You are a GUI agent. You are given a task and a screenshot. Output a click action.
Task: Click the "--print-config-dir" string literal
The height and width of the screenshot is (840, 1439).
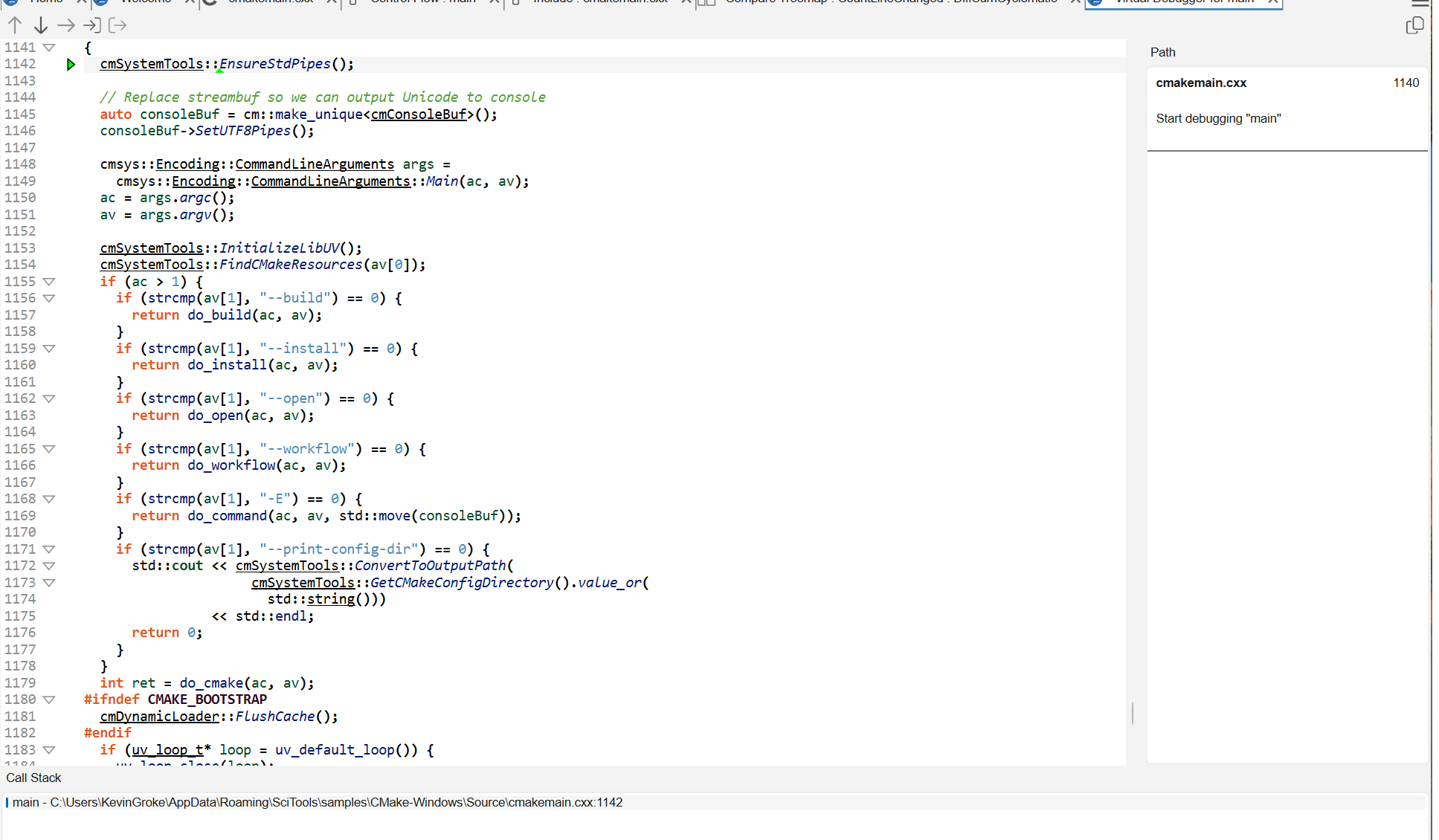343,549
